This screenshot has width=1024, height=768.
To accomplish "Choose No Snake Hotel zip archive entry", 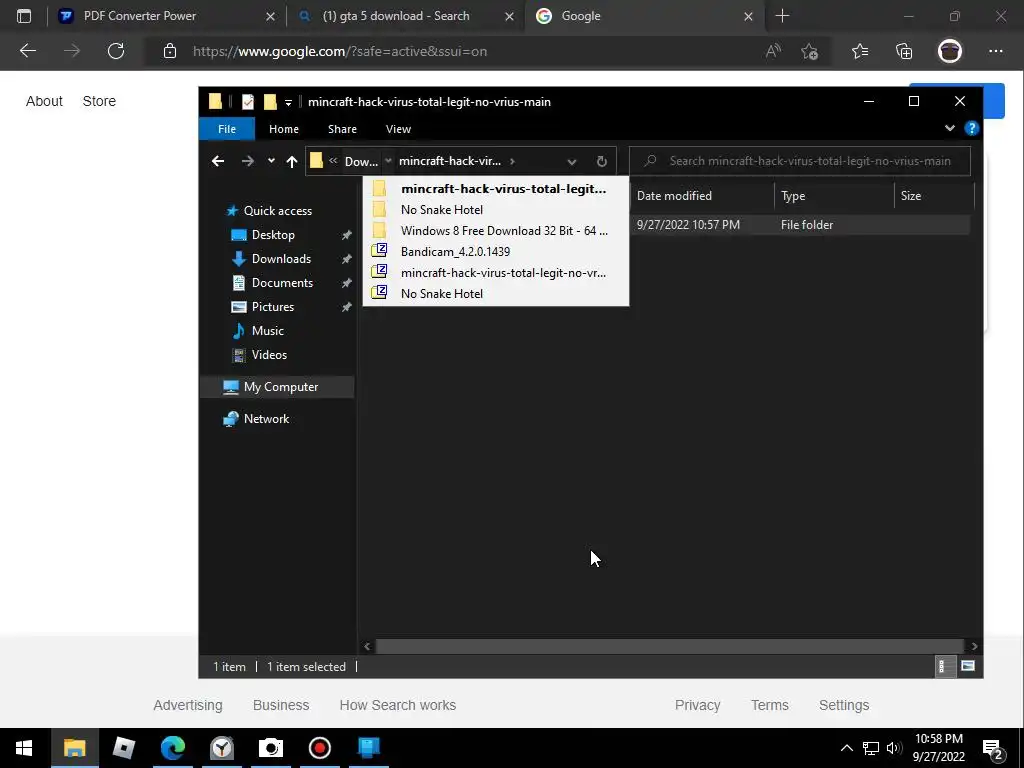I will [495, 293].
